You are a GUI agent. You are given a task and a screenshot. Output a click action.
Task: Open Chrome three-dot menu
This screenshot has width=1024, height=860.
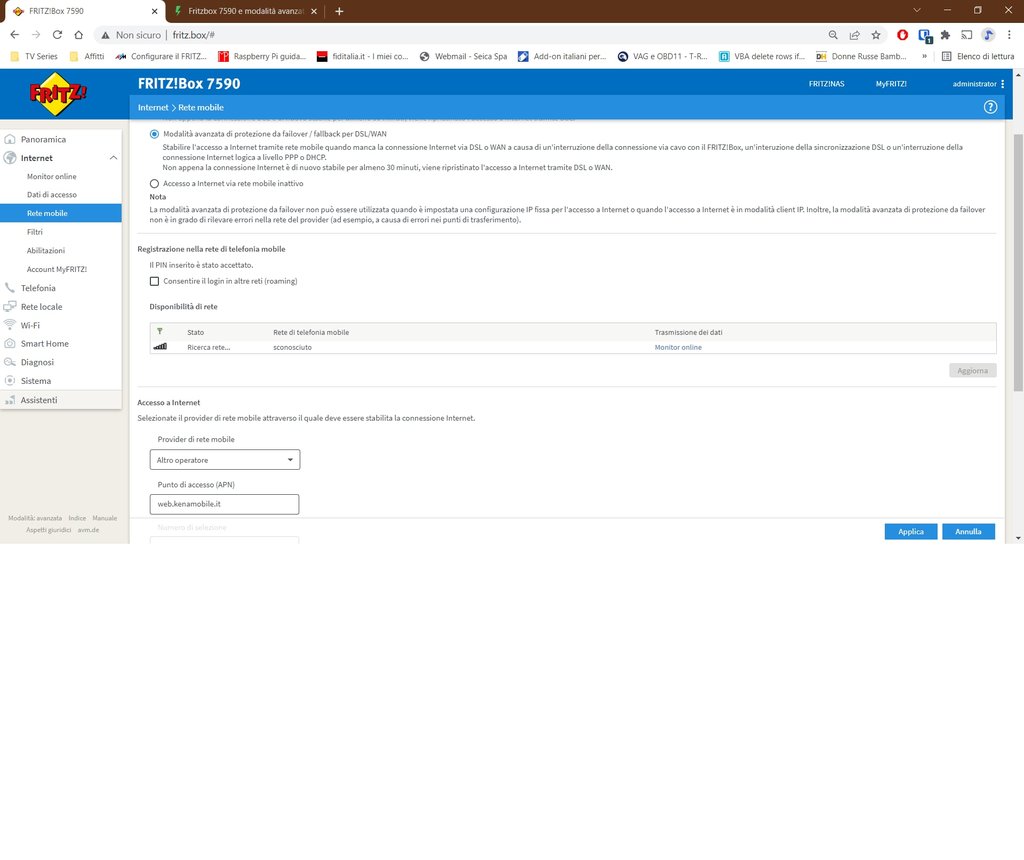coord(1009,35)
